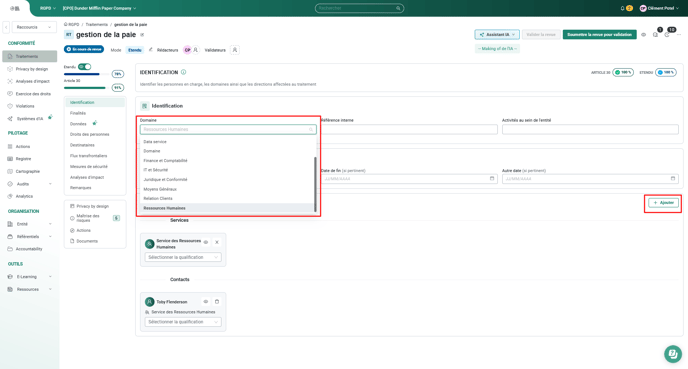Open Analyses d'impact in left sidebar

click(29, 81)
